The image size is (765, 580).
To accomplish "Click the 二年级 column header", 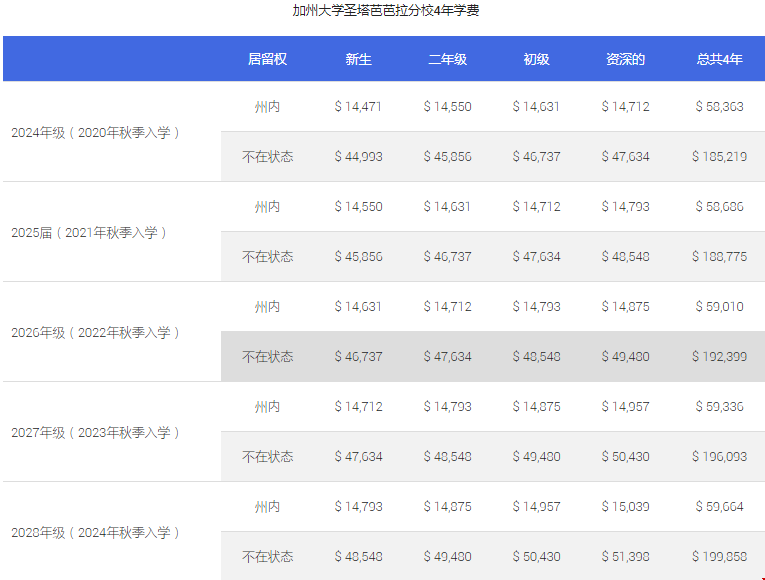I will [x=447, y=59].
